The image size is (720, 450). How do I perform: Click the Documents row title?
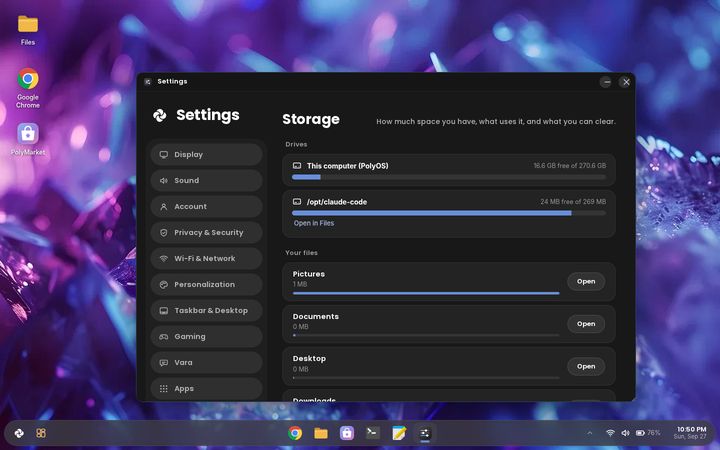(x=316, y=316)
